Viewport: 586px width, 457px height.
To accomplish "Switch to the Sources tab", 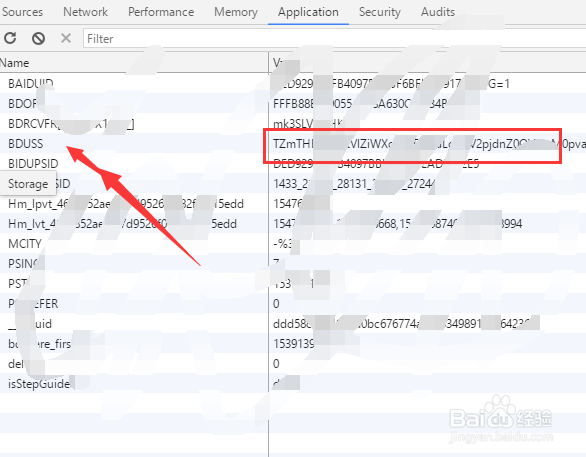I will [x=22, y=12].
